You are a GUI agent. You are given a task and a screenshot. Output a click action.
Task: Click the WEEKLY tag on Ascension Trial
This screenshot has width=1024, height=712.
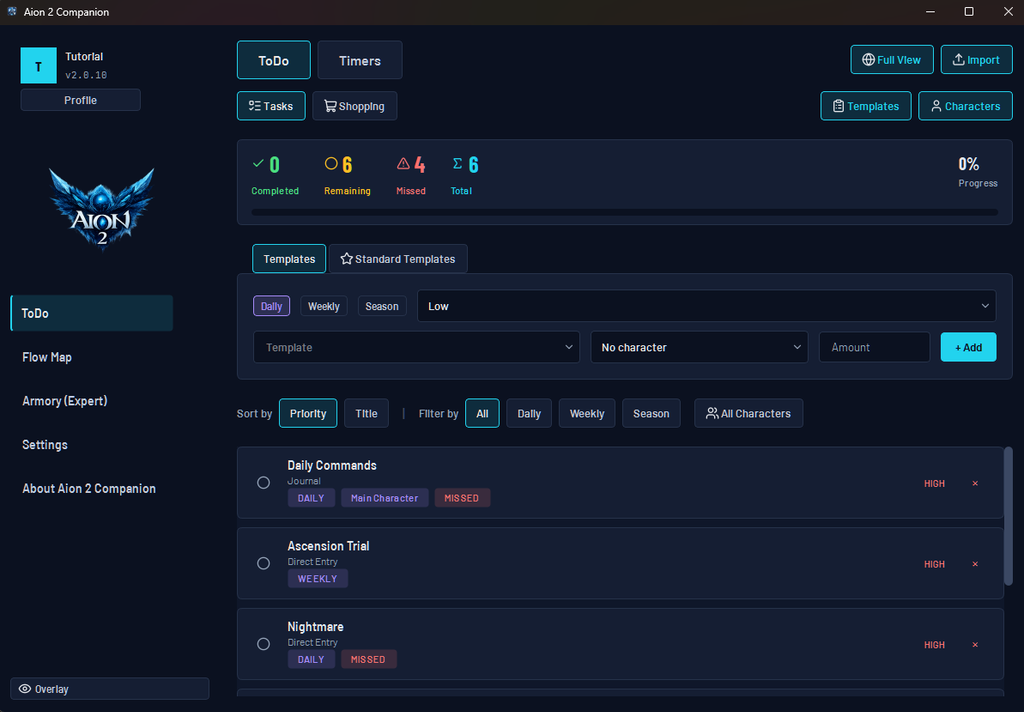317,578
